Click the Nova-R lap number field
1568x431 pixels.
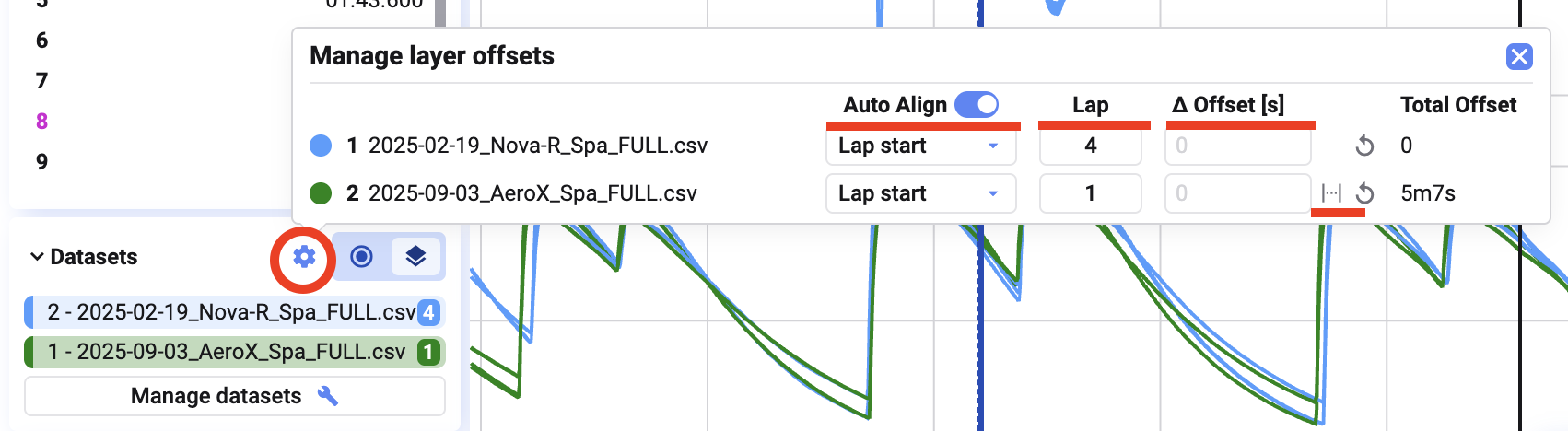point(1090,146)
